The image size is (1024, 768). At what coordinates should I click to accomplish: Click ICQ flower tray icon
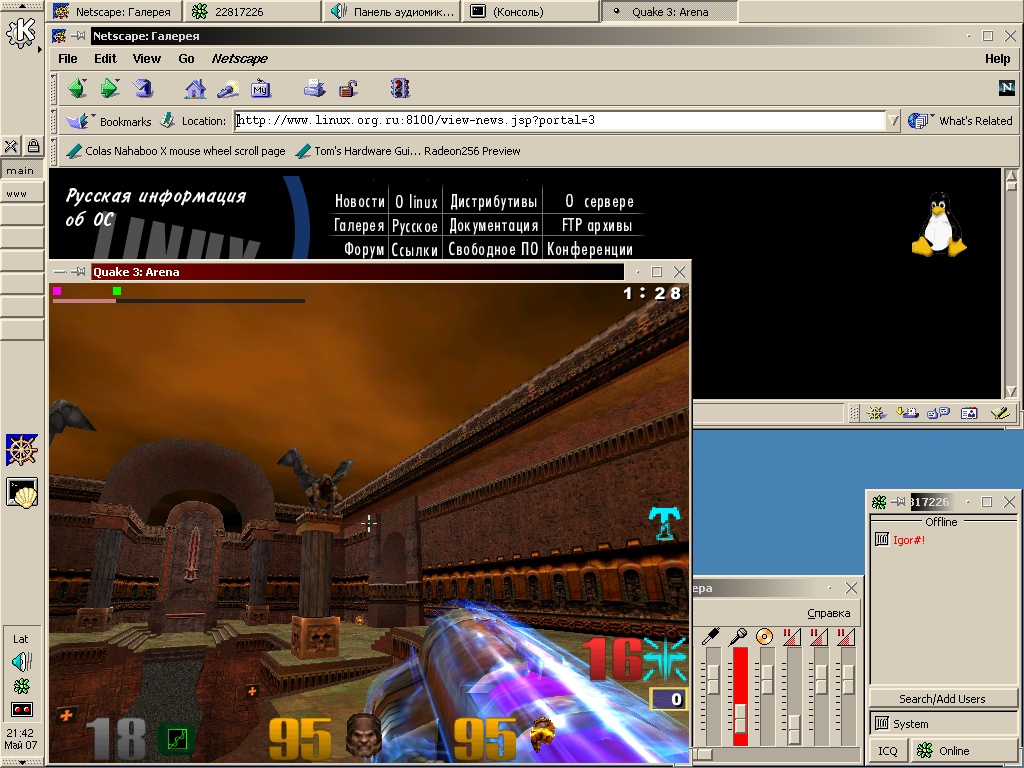coord(22,686)
